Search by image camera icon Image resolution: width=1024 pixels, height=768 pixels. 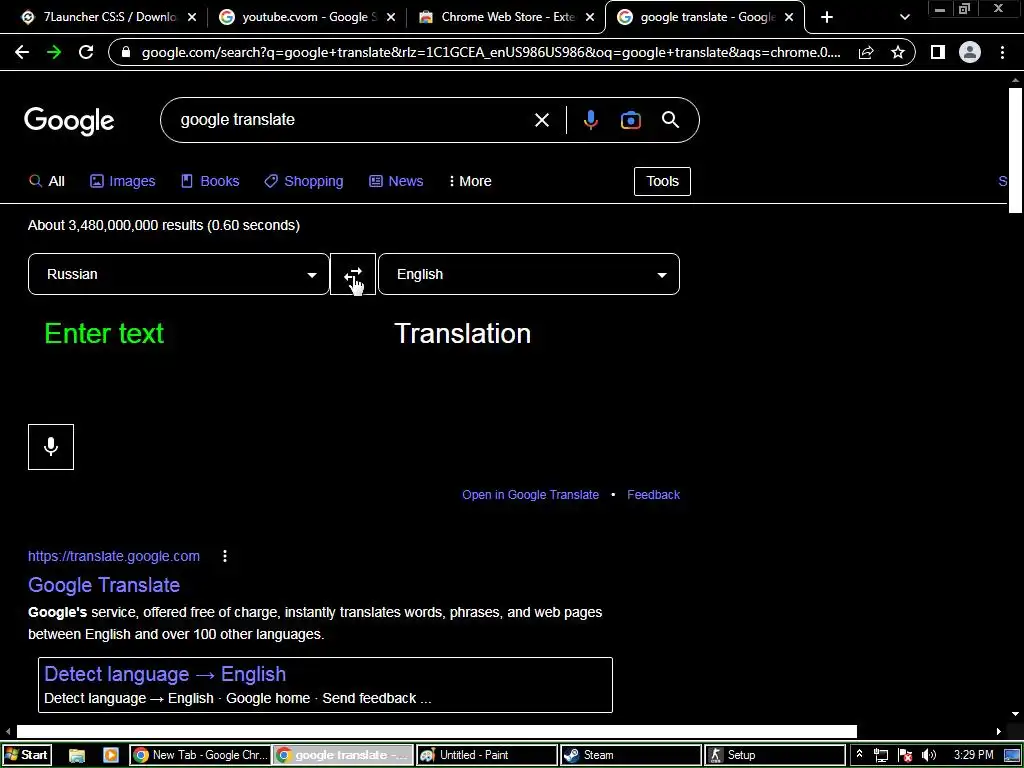630,120
